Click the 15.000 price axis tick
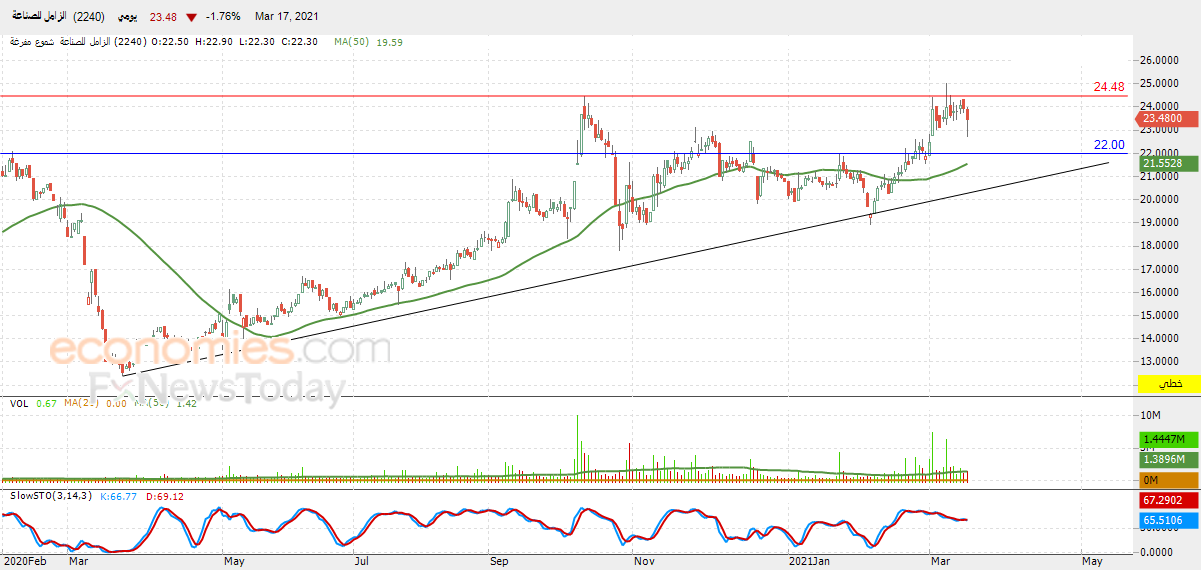The width and height of the screenshot is (1201, 570). pos(1159,315)
